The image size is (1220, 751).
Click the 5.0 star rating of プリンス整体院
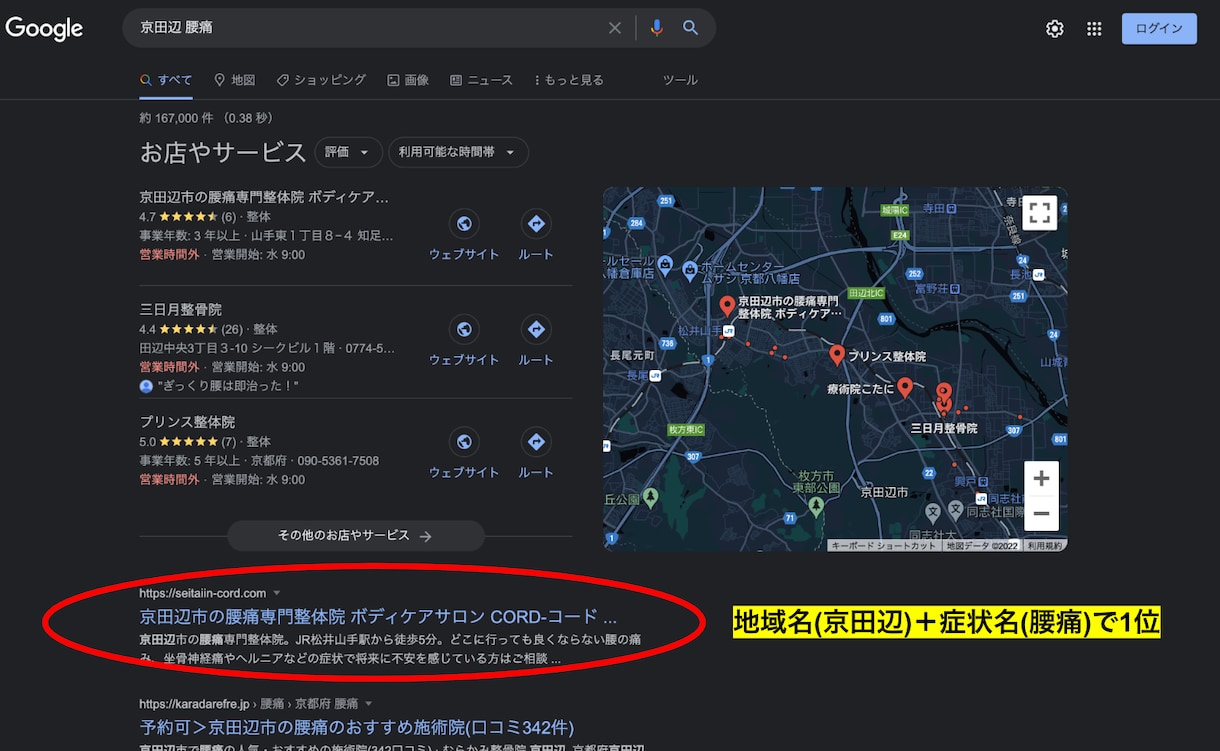187,441
